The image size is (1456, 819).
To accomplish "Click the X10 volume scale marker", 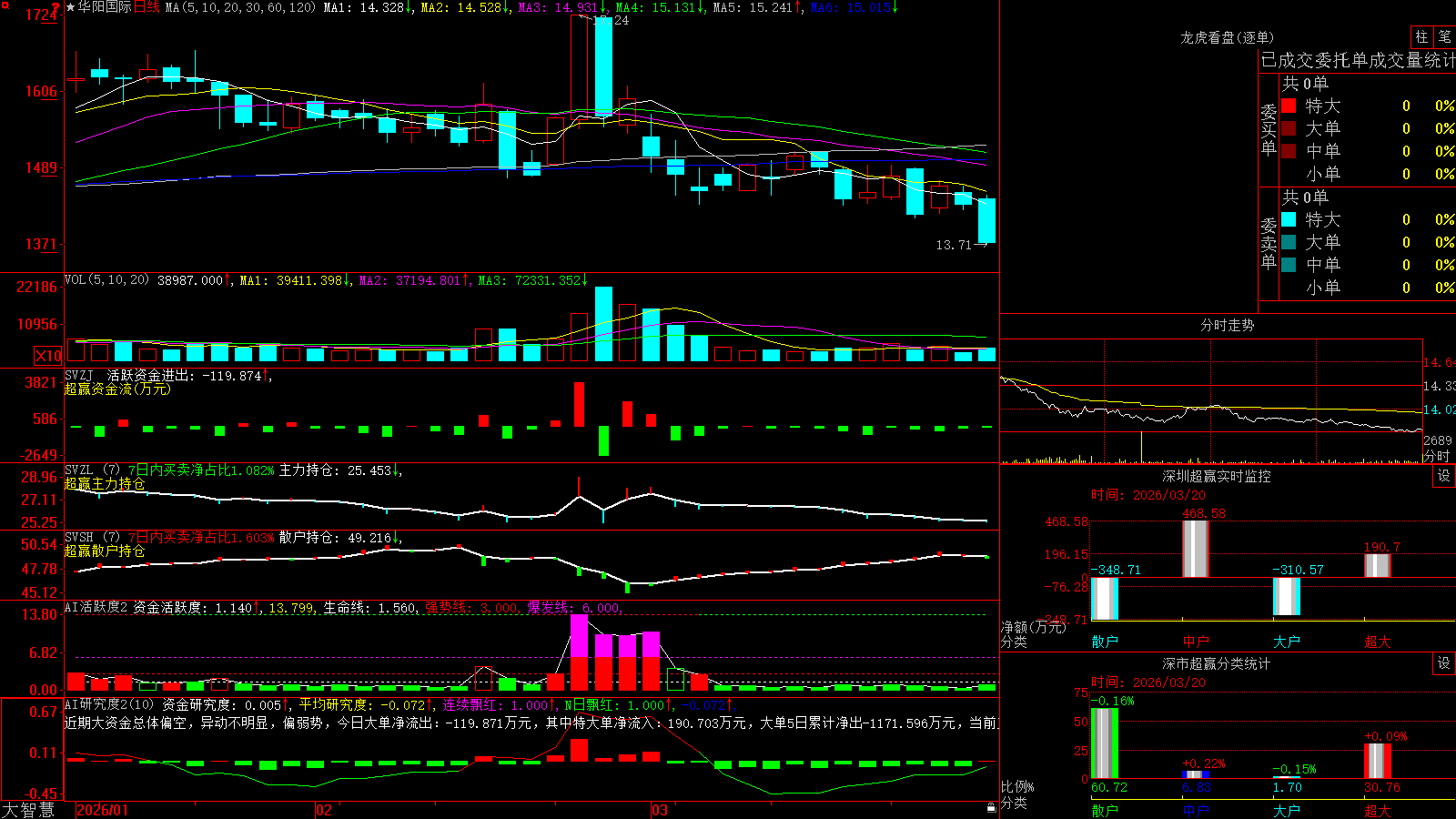I will coord(48,356).
